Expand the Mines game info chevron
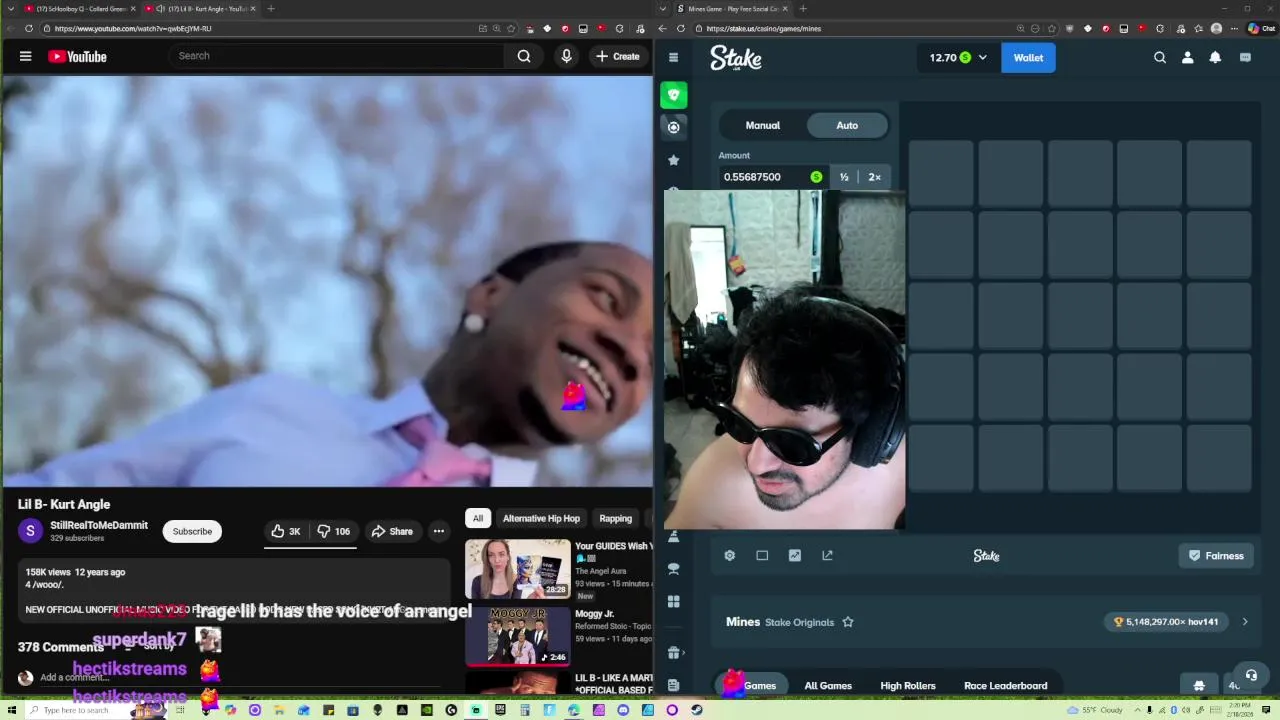Viewport: 1280px width, 720px height. tap(1245, 622)
